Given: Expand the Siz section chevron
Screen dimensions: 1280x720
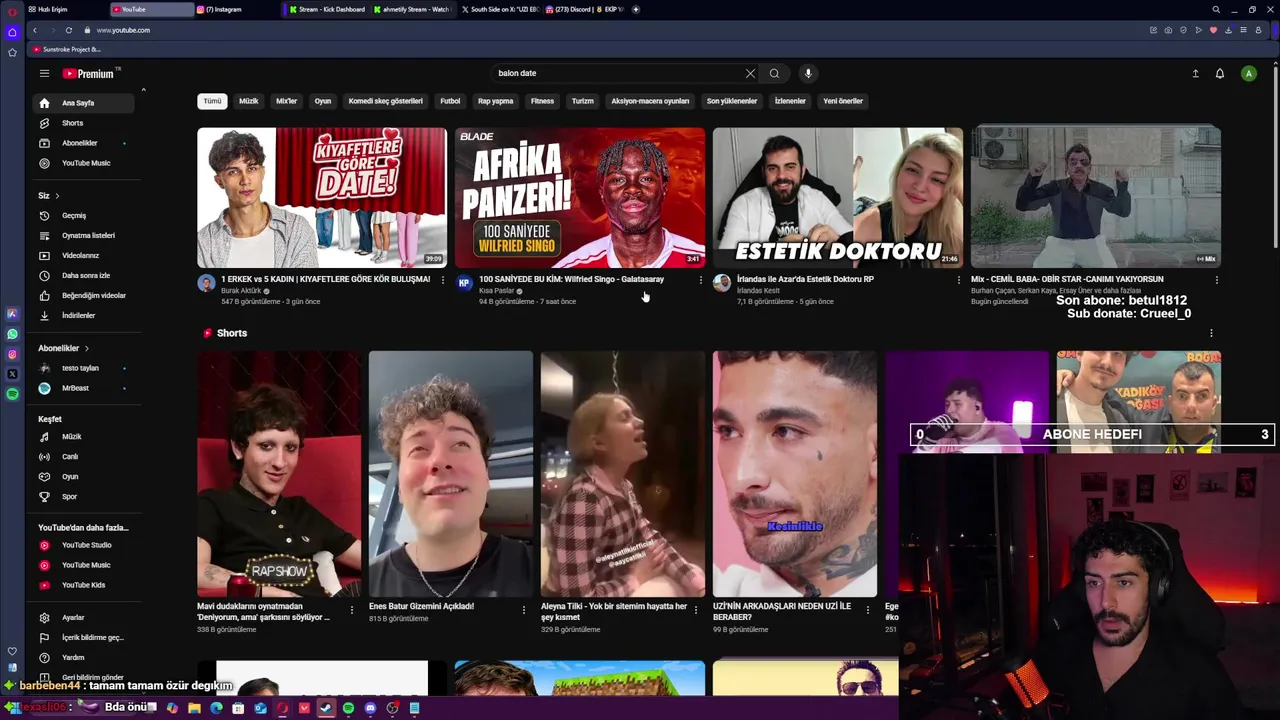Looking at the screenshot, I should click(x=57, y=196).
